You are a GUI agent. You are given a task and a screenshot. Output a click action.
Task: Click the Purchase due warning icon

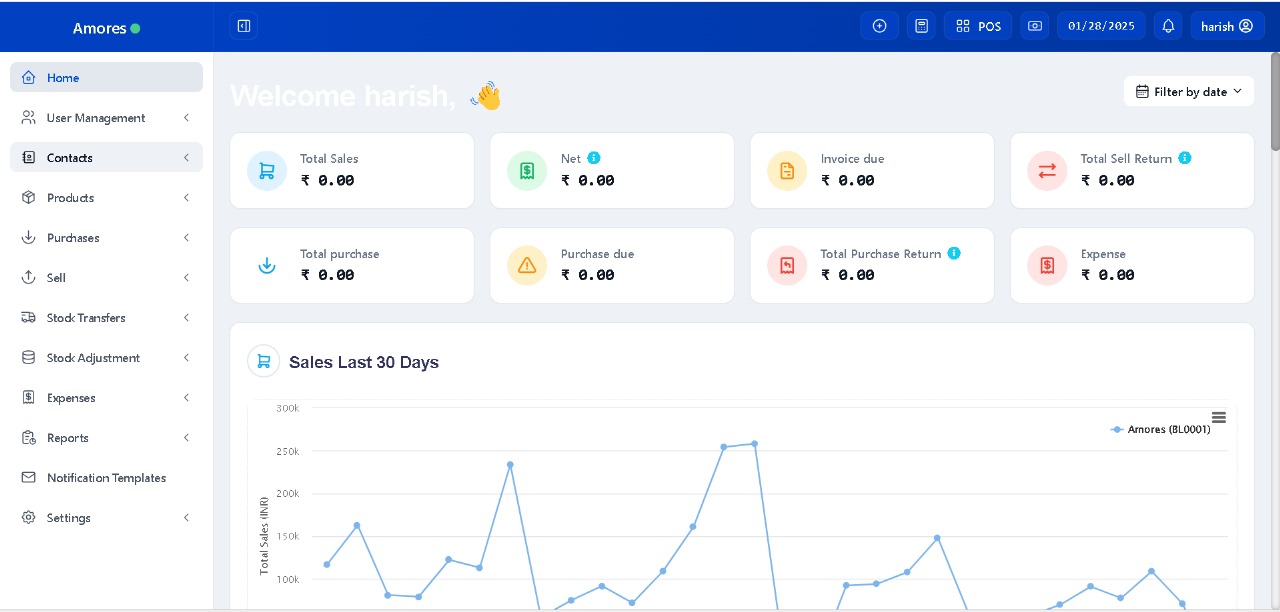(527, 265)
